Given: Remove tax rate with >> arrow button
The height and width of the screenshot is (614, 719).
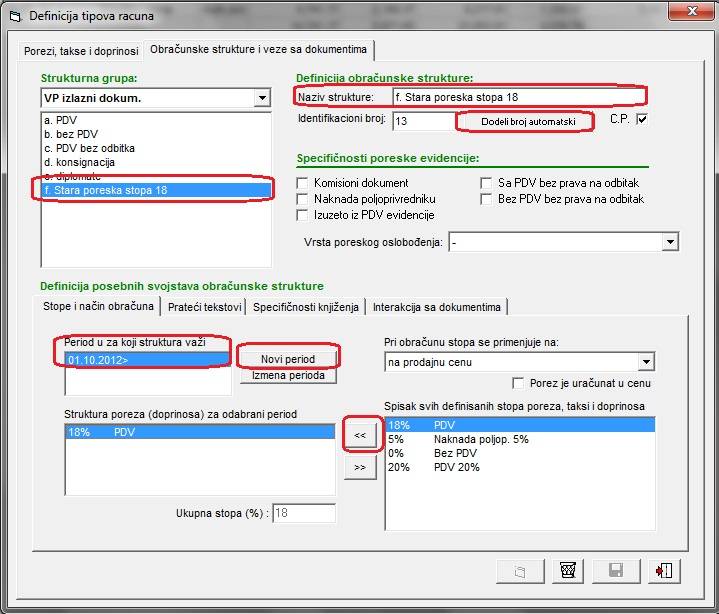Looking at the screenshot, I should tap(360, 467).
